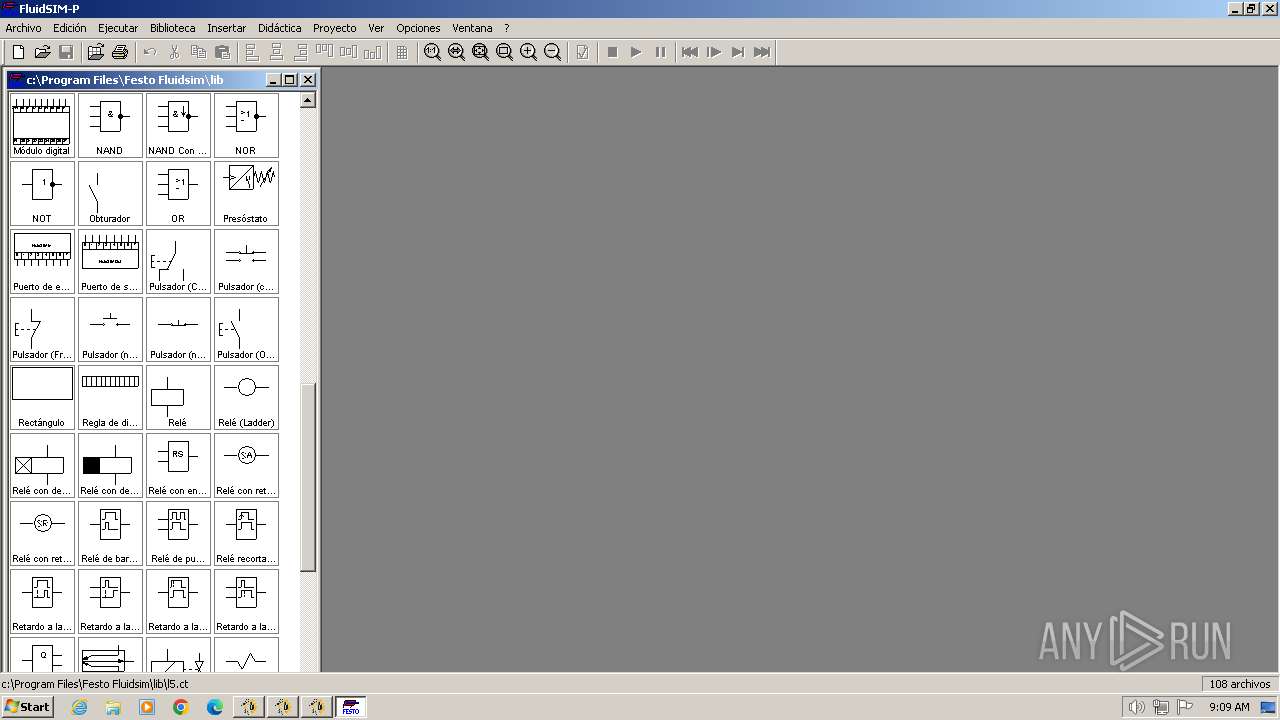Select the Obturador switch component
This screenshot has height=720, width=1280.
110,193
